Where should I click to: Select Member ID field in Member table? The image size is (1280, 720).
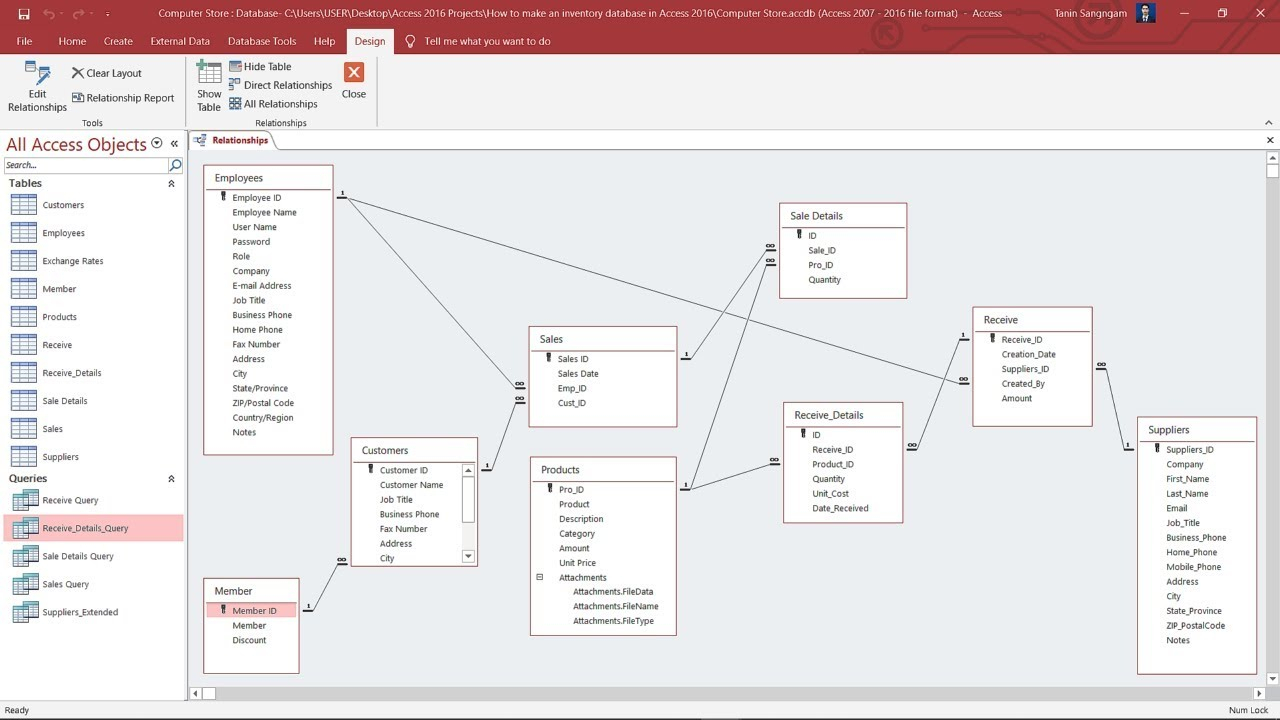(252, 610)
